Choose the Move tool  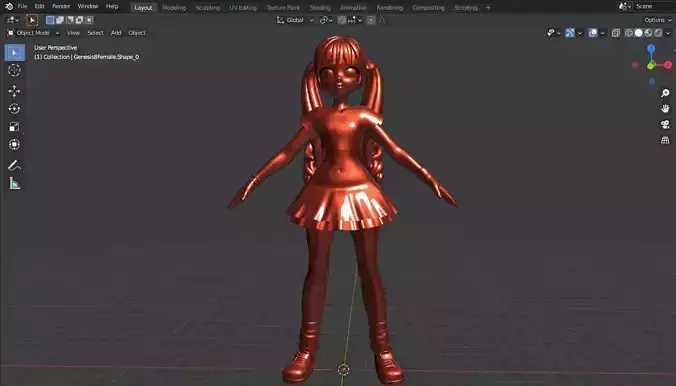(14, 91)
